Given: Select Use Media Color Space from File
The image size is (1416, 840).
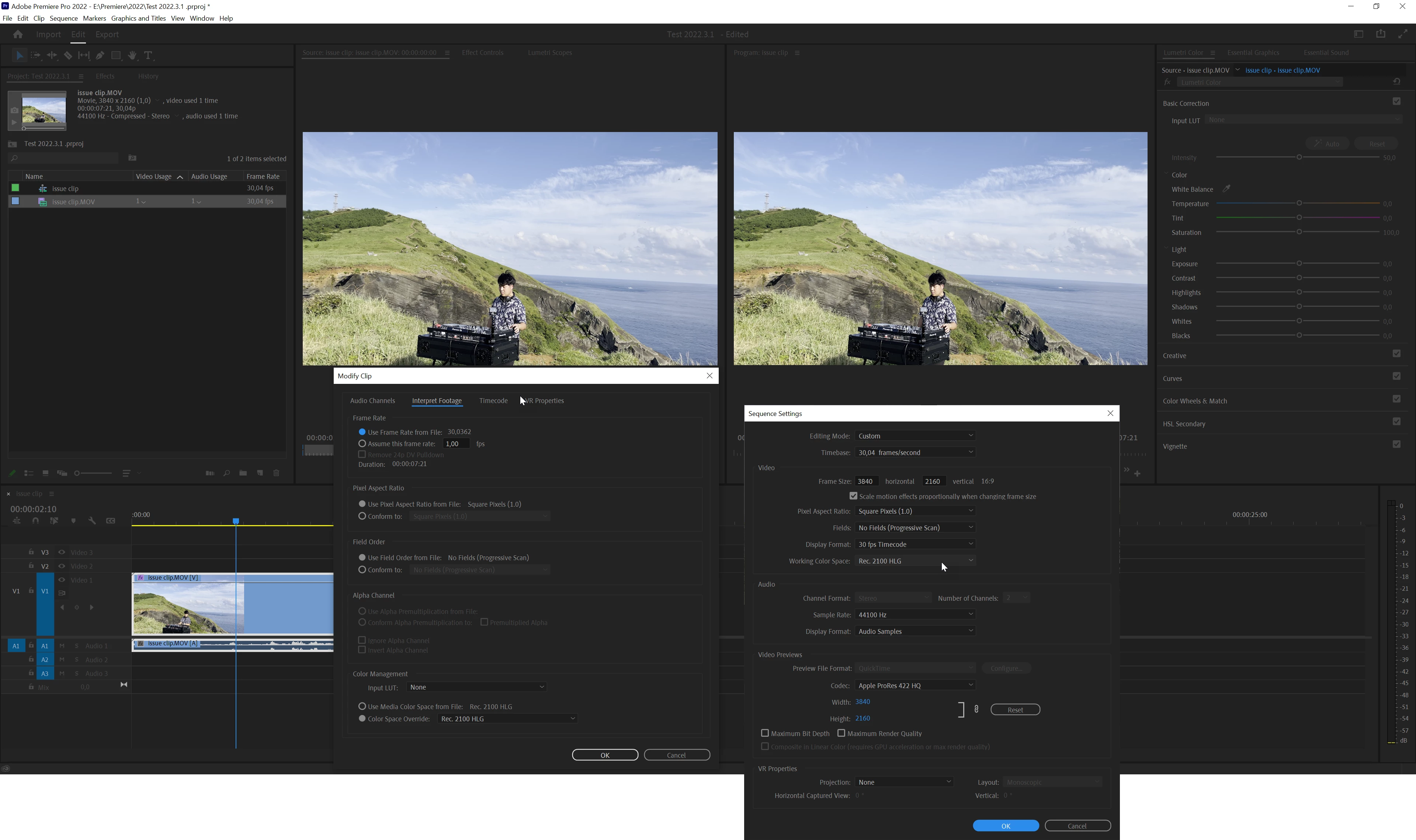Looking at the screenshot, I should (362, 707).
